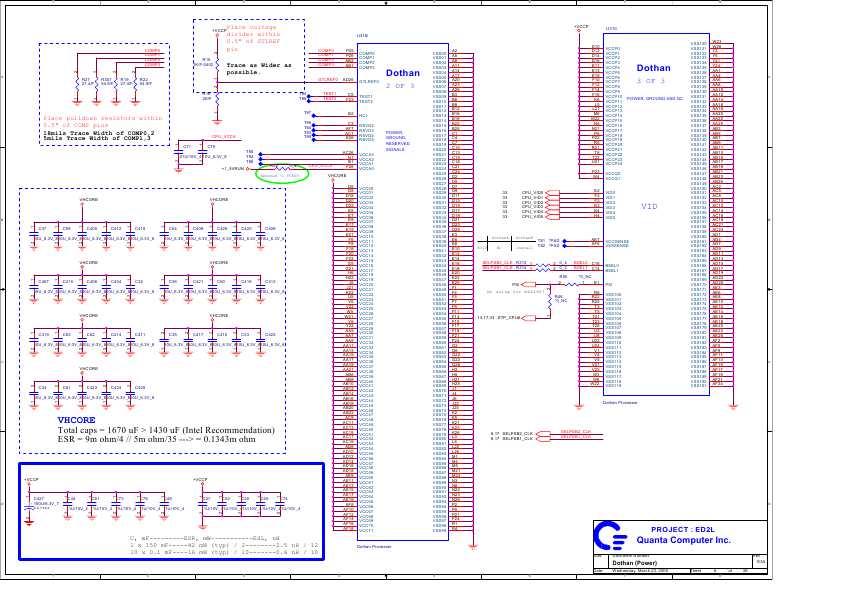Select the 'Total caps = 1670 uF' note line
842x595 pixels.
[x=166, y=430]
